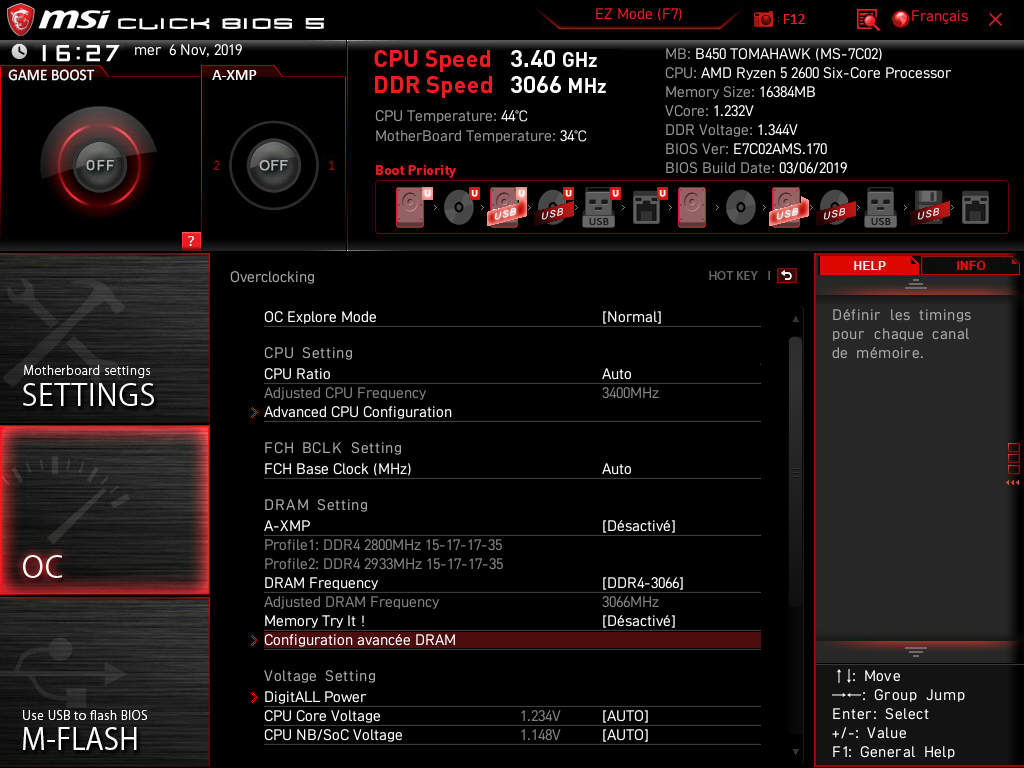Expand Configuration avancée DRAM submenu
1024x768 pixels.
pos(512,640)
